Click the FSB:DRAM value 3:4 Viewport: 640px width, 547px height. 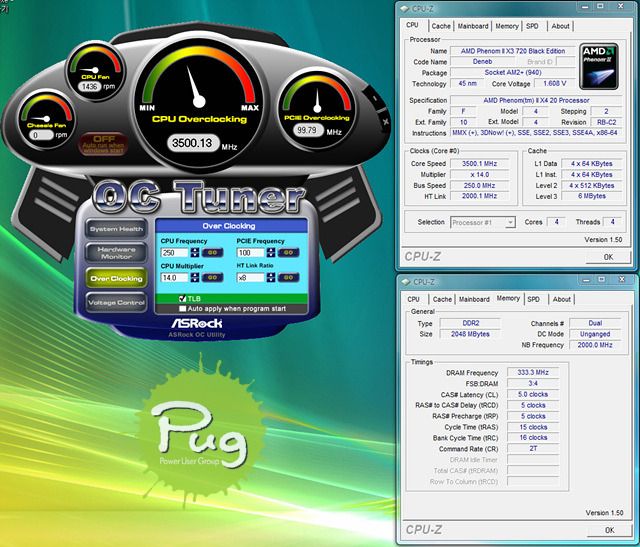pyautogui.click(x=533, y=383)
